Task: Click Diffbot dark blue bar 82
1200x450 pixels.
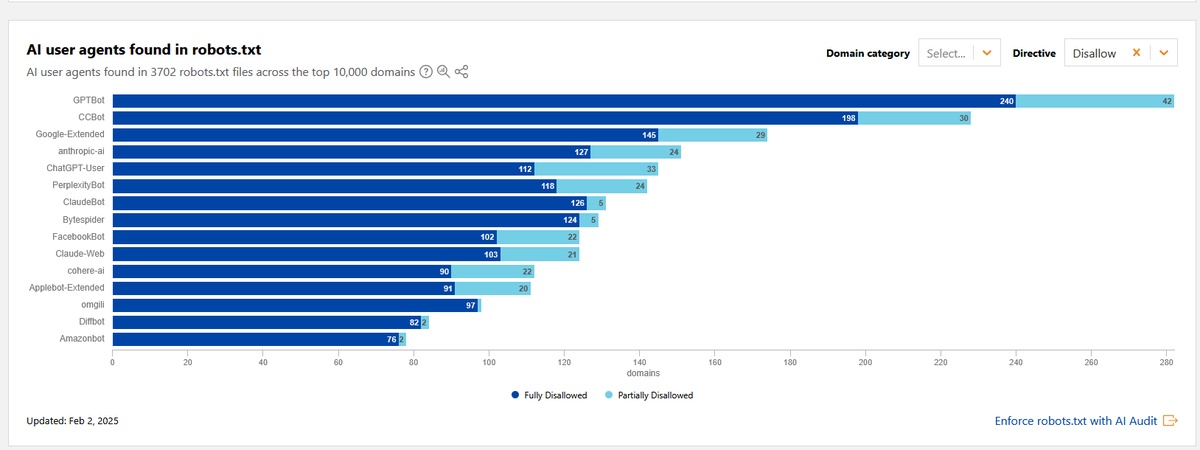Action: tap(266, 322)
